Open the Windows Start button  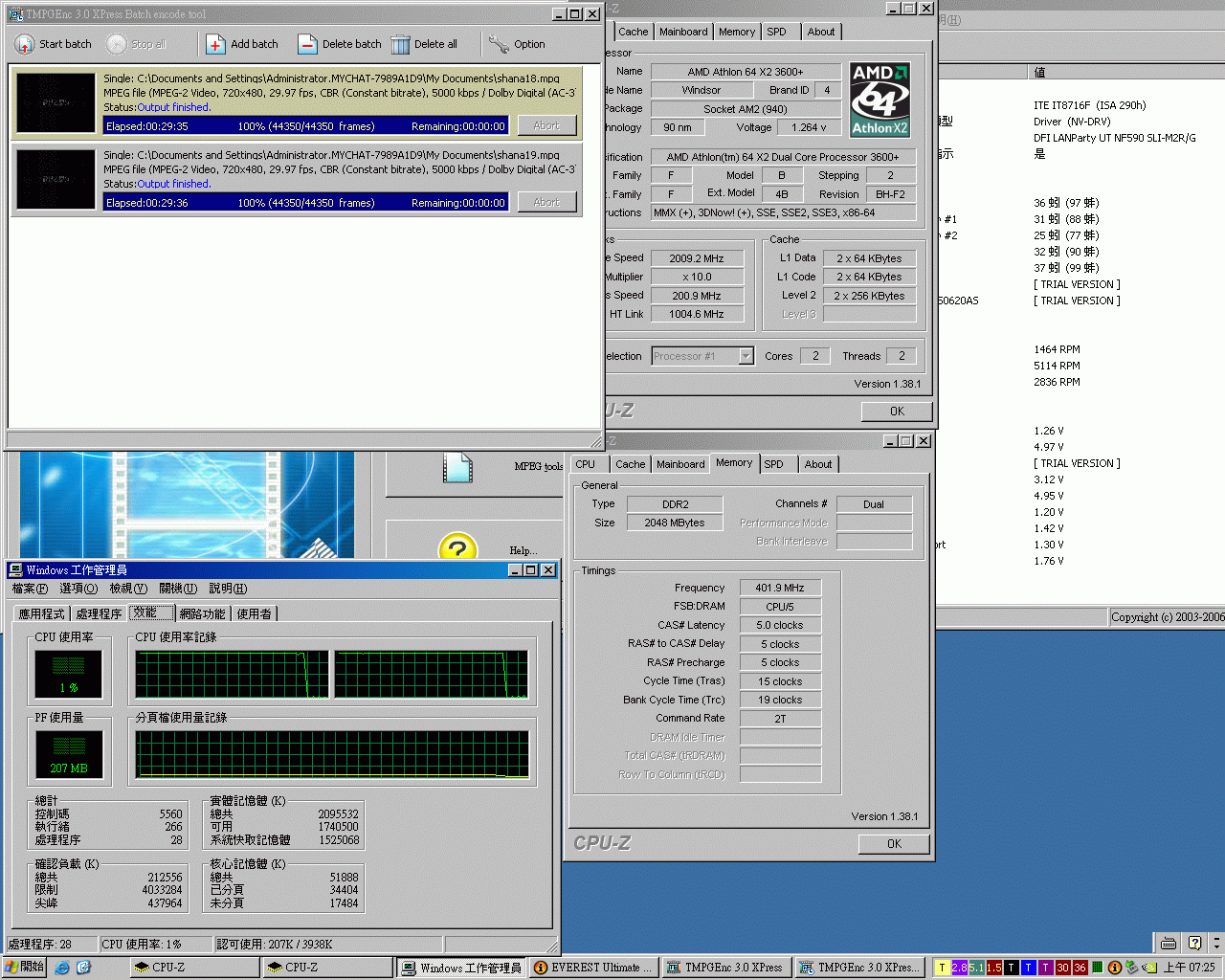(x=25, y=968)
